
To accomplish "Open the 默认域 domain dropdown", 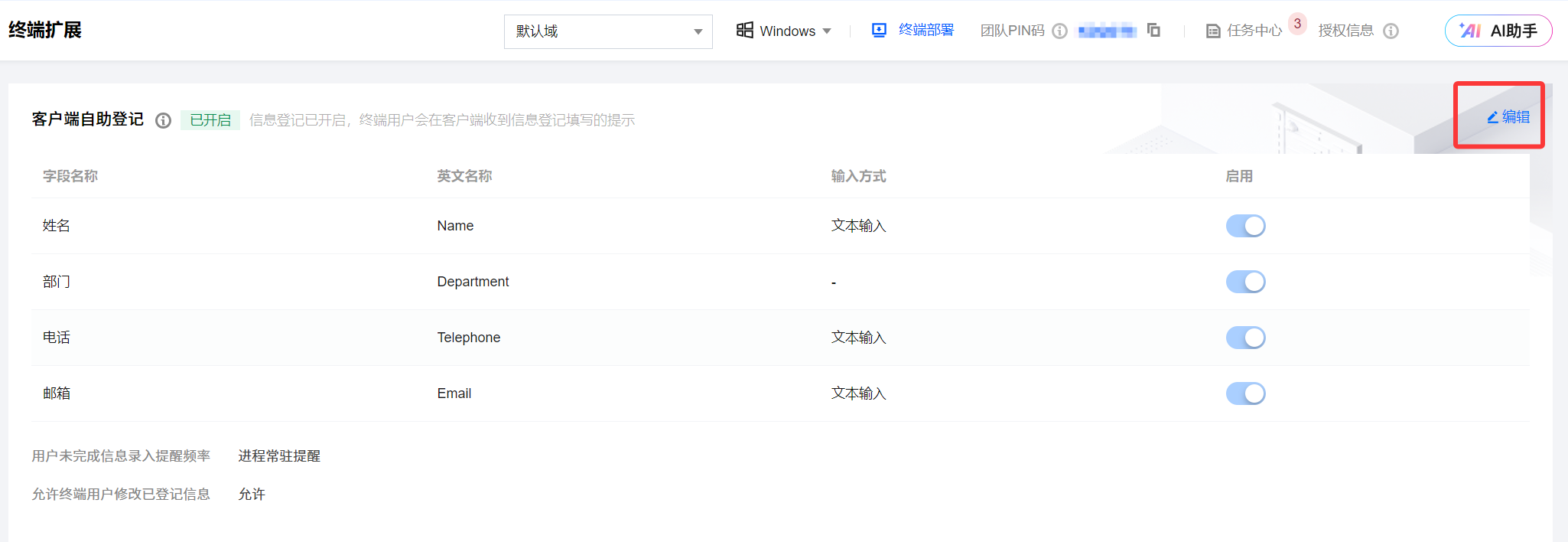I will [608, 31].
